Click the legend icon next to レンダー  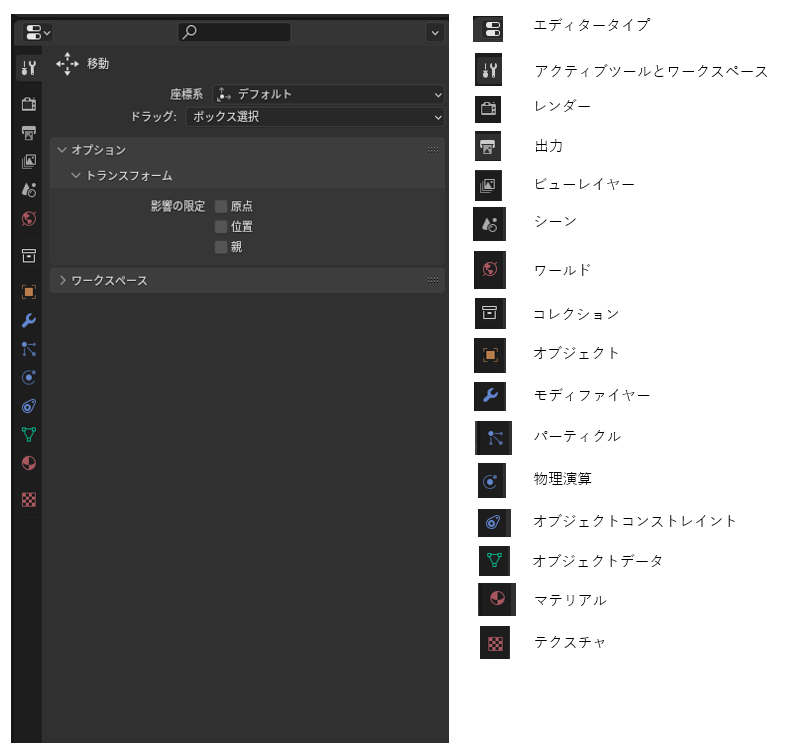(x=488, y=109)
